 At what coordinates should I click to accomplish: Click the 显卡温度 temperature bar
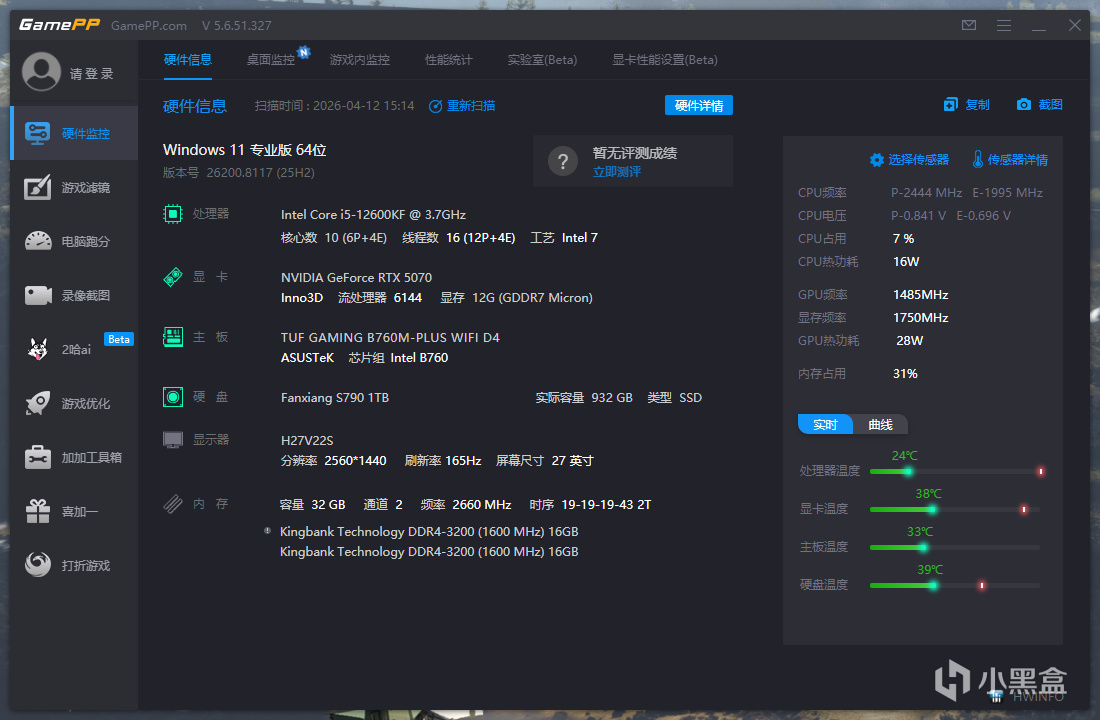coord(955,509)
